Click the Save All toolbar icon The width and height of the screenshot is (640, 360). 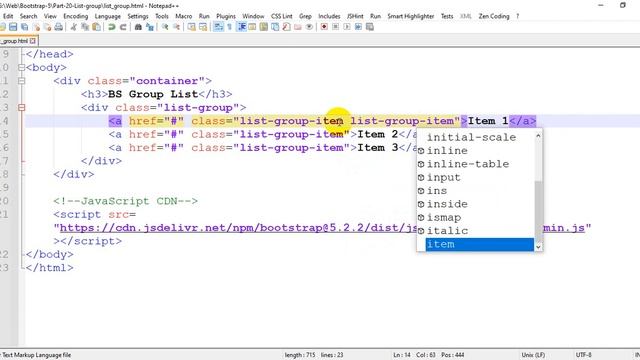pyautogui.click(x=24, y=27)
